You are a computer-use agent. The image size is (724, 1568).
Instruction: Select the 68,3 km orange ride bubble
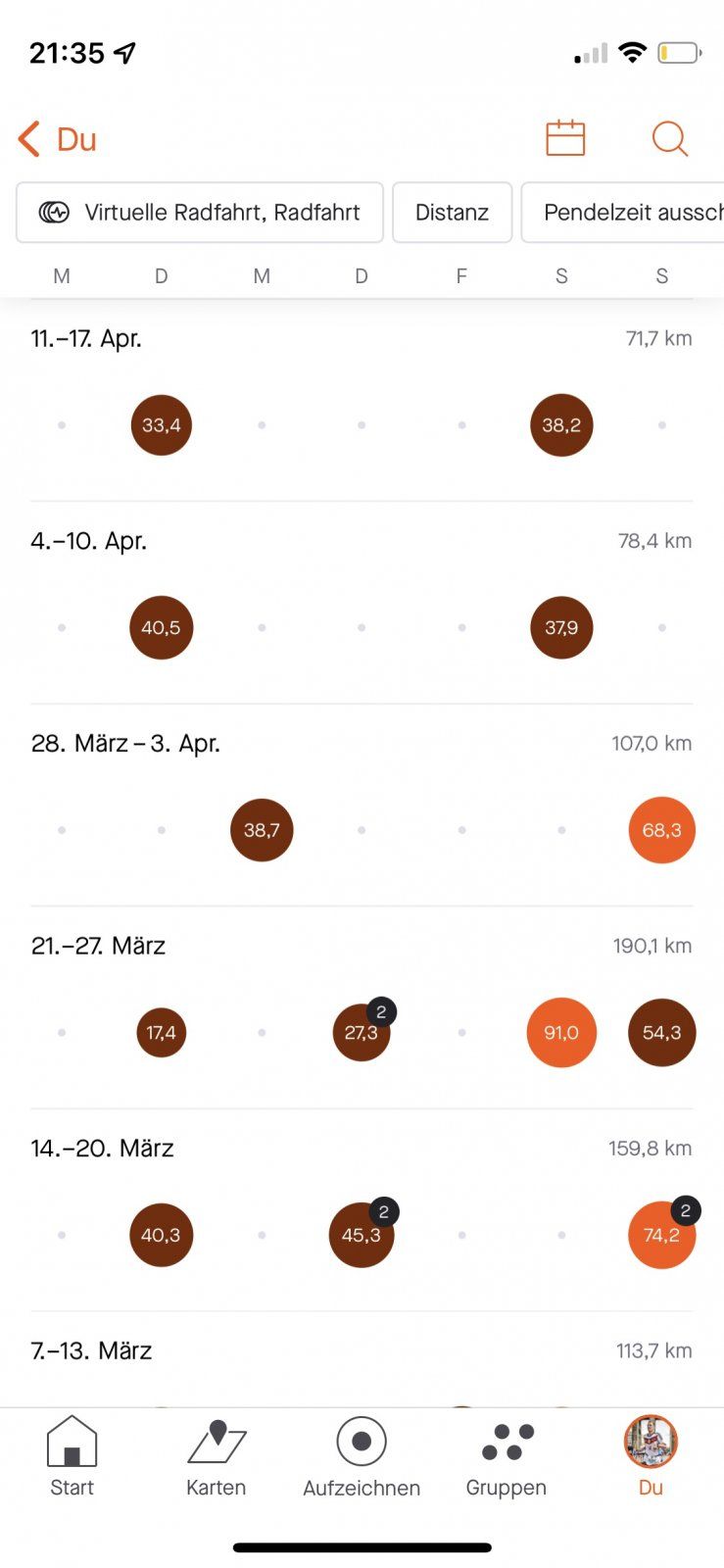pos(661,830)
